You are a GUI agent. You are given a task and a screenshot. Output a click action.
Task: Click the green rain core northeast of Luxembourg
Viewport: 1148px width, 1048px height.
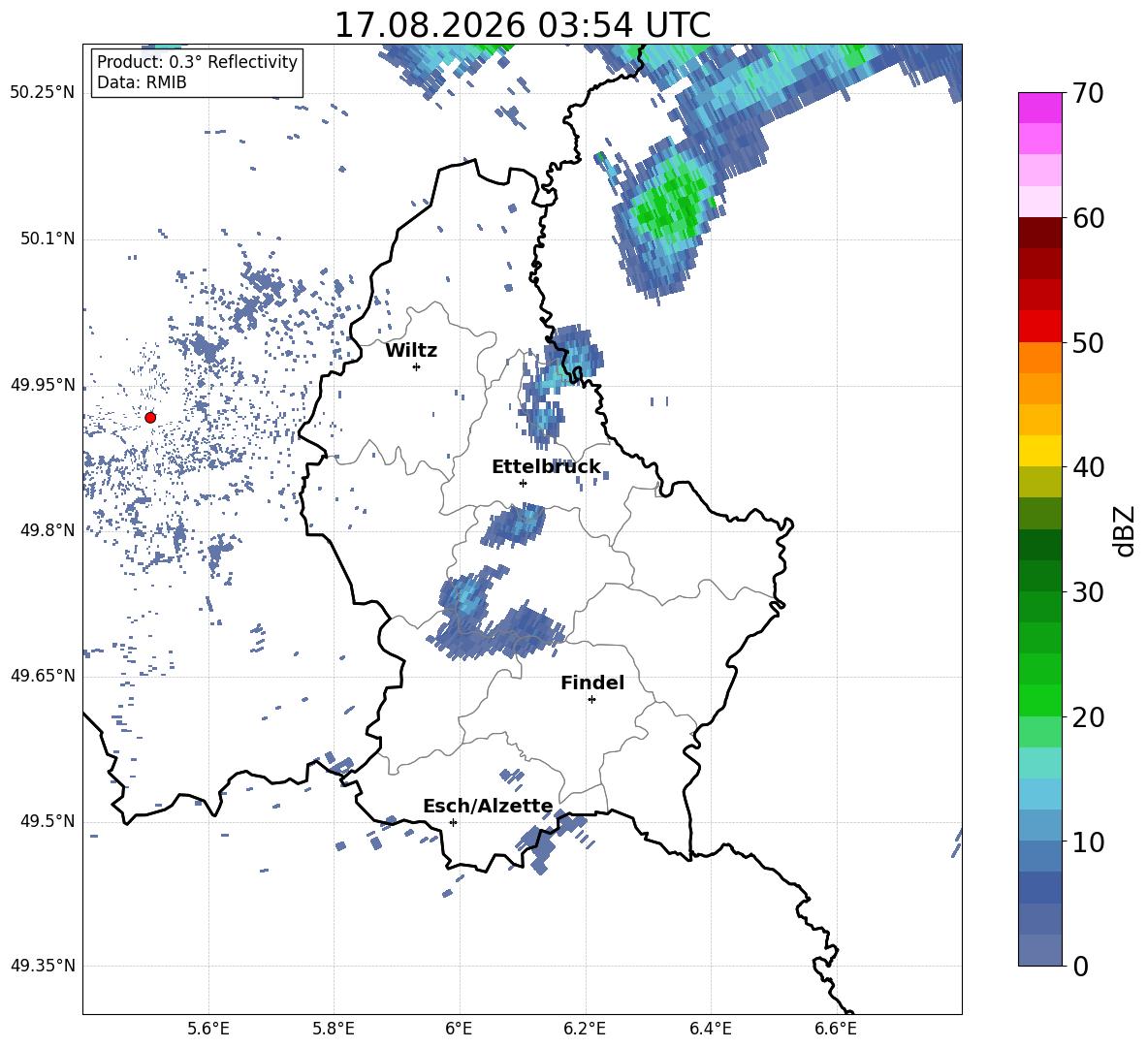[666, 212]
